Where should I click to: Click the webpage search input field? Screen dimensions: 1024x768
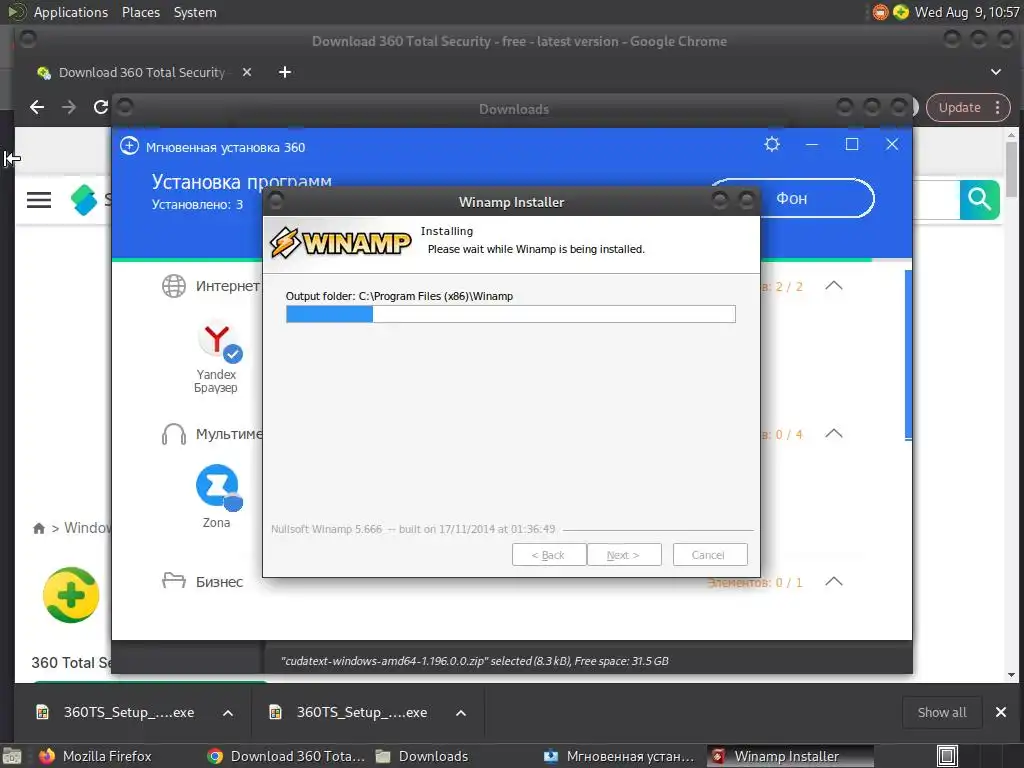point(935,199)
